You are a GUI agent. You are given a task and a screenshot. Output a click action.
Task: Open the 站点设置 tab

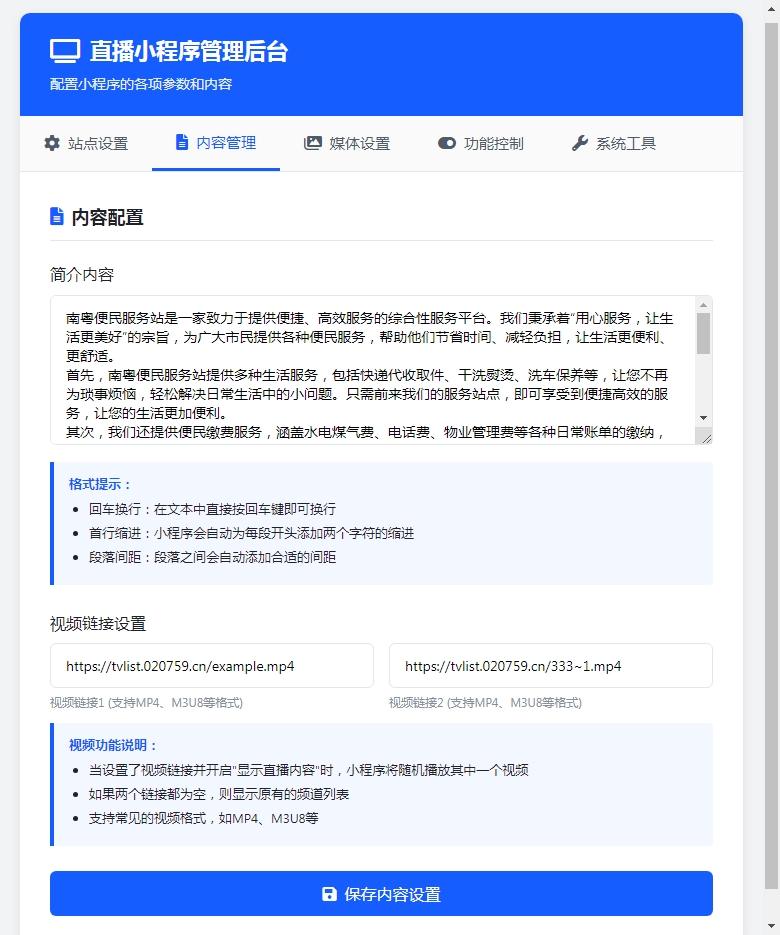[x=86, y=144]
